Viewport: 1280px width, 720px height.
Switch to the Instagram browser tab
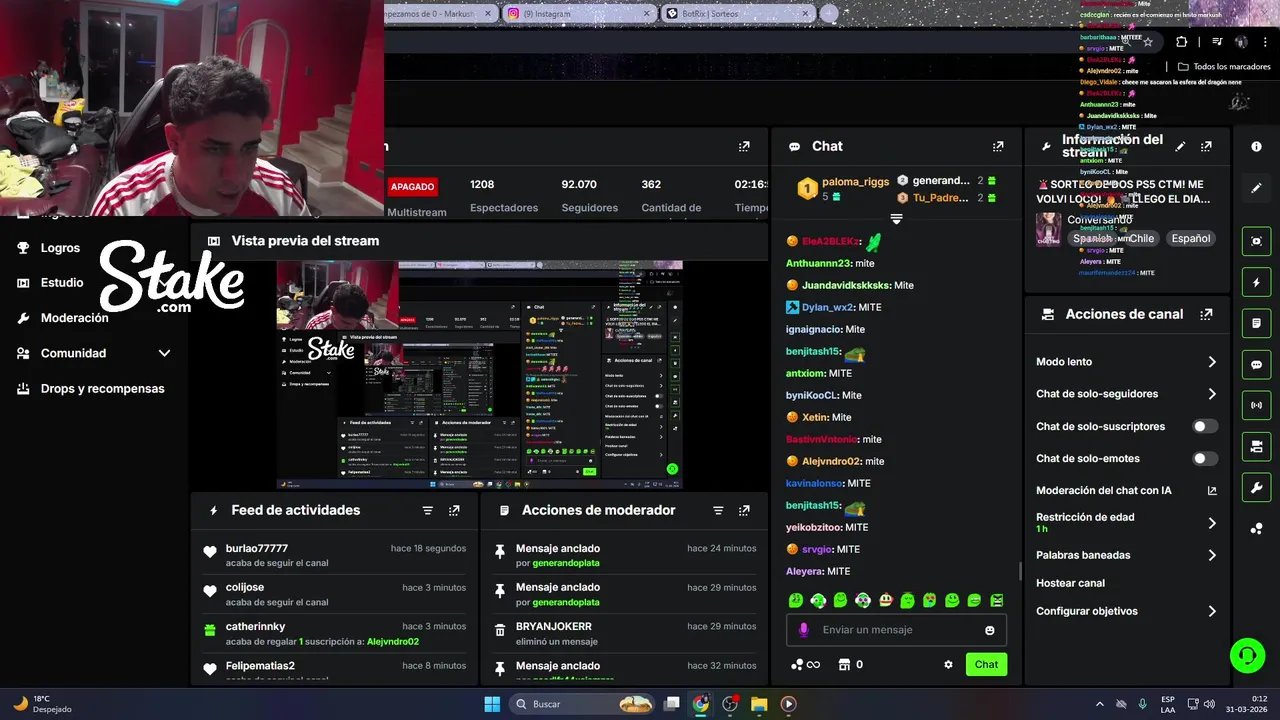pyautogui.click(x=580, y=13)
